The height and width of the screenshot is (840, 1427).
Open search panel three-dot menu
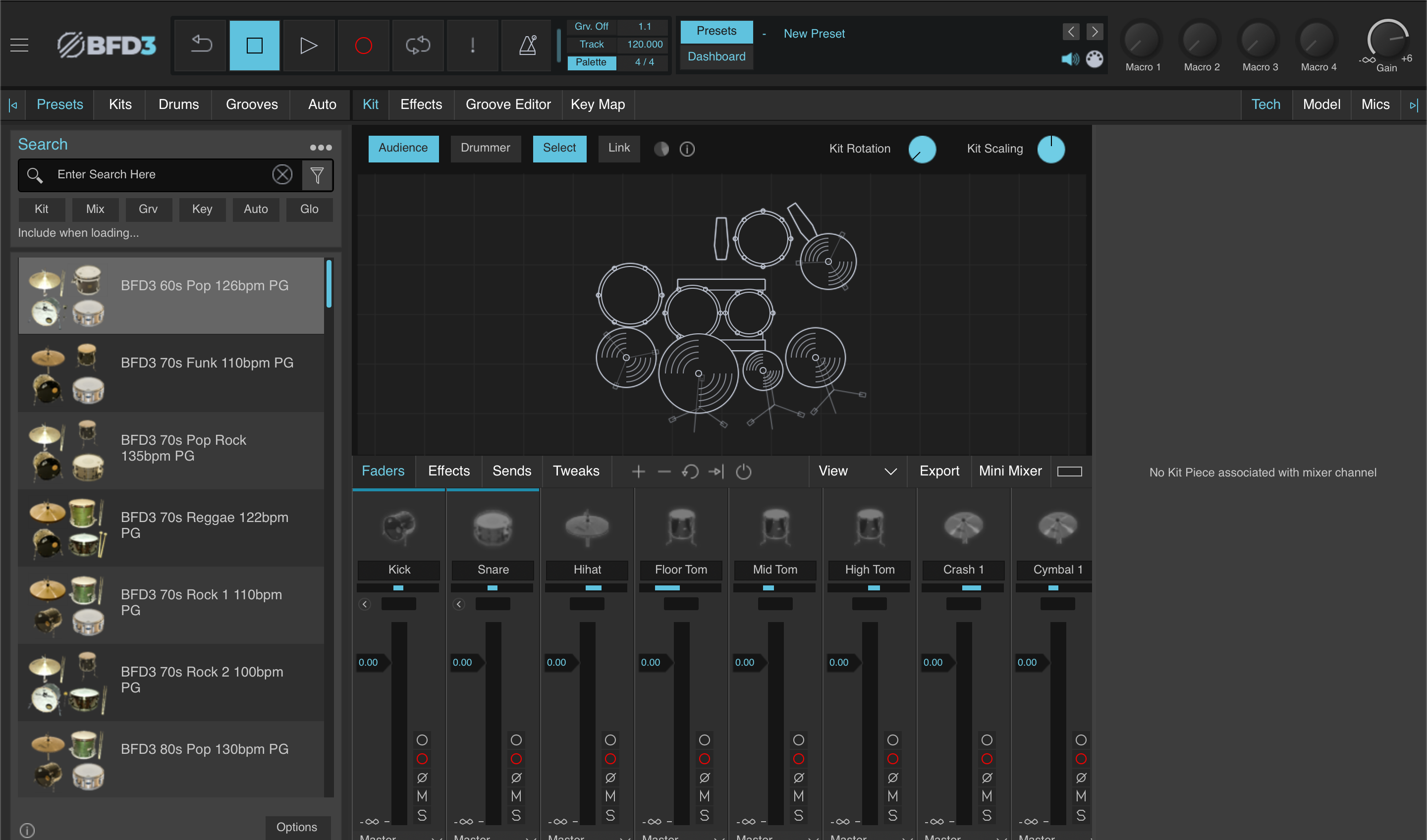tap(321, 147)
